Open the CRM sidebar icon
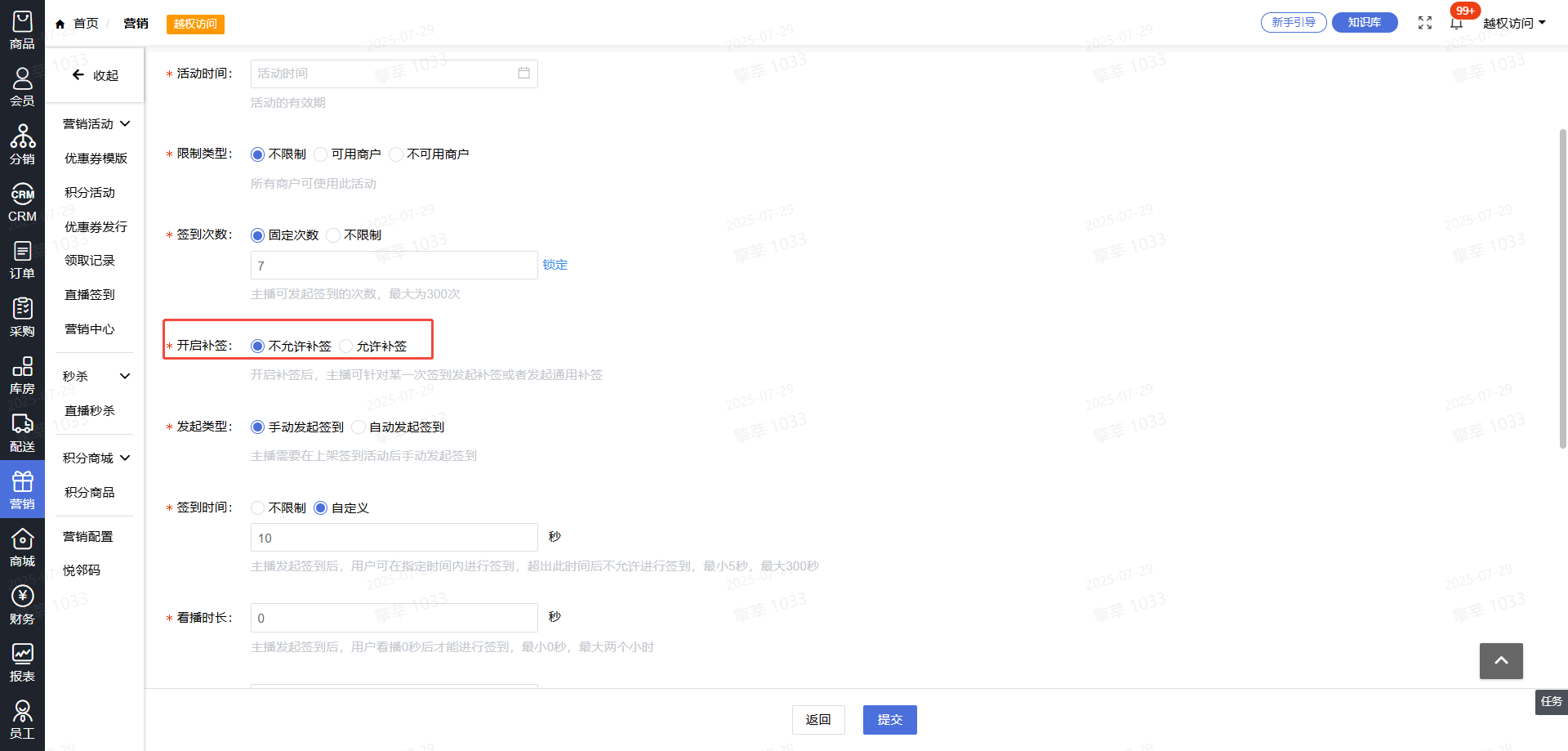 pyautogui.click(x=22, y=202)
